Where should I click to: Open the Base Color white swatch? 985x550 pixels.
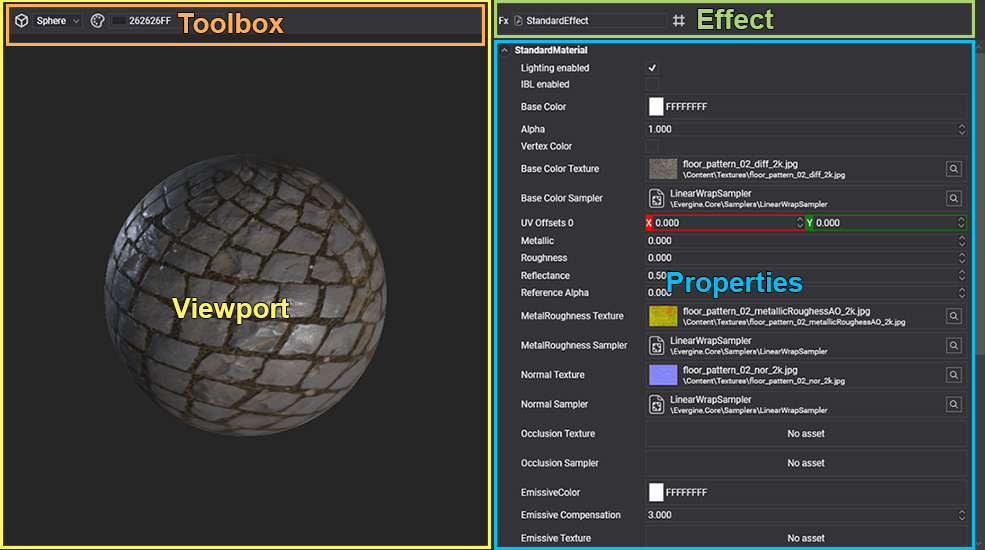click(656, 107)
